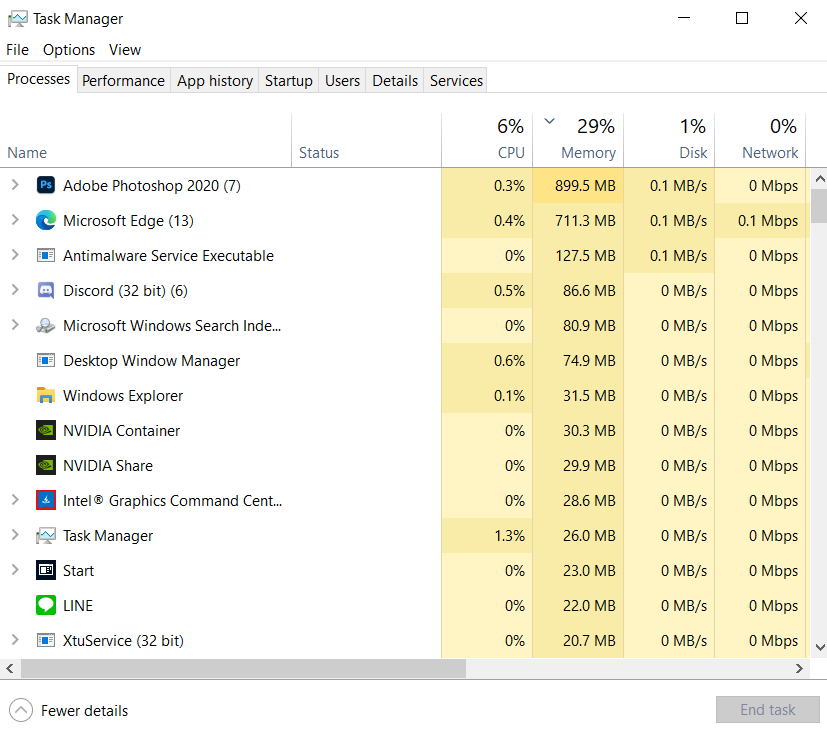Open the File menu
This screenshot has width=827, height=738.
click(x=17, y=50)
